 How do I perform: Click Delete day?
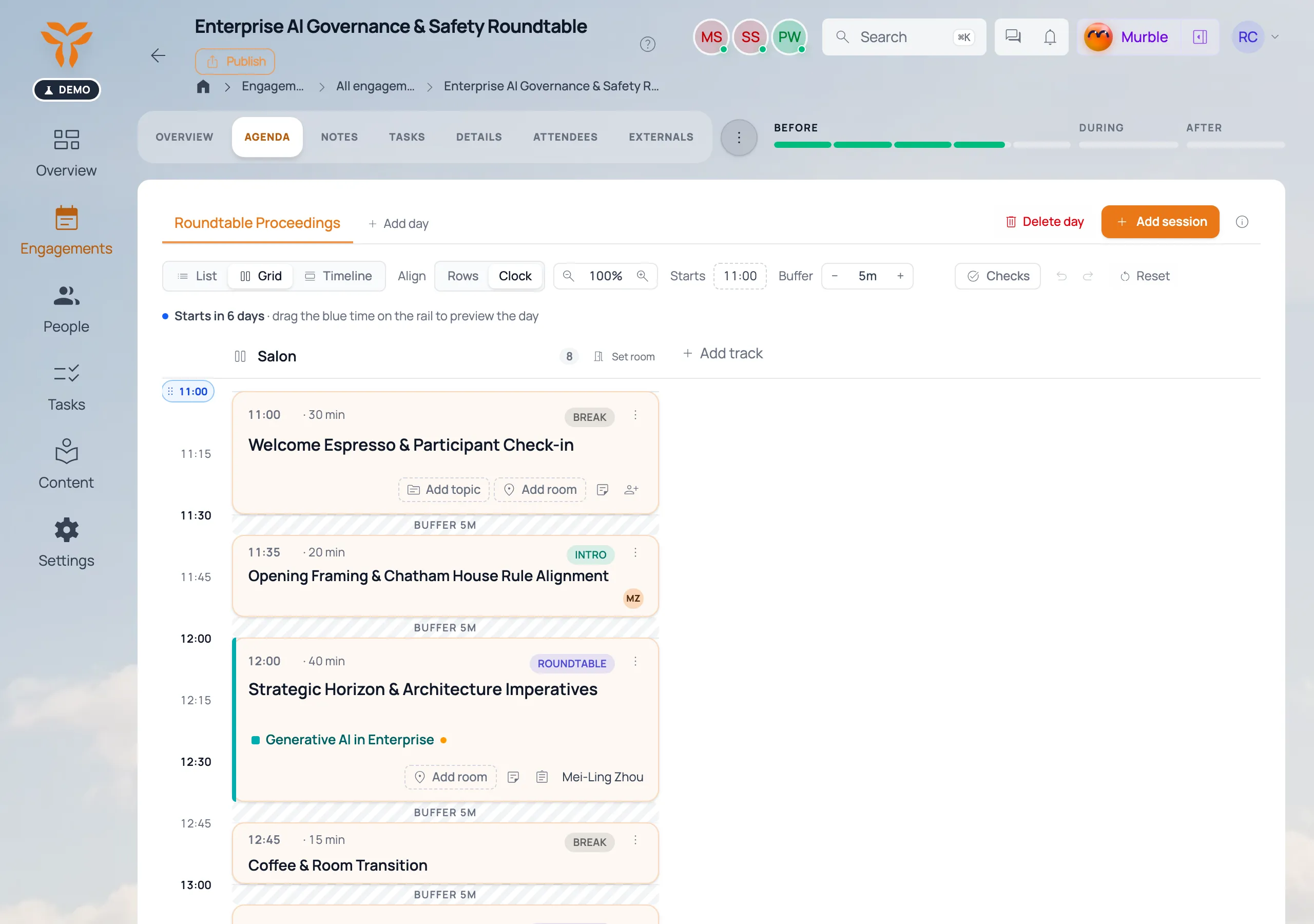1045,222
